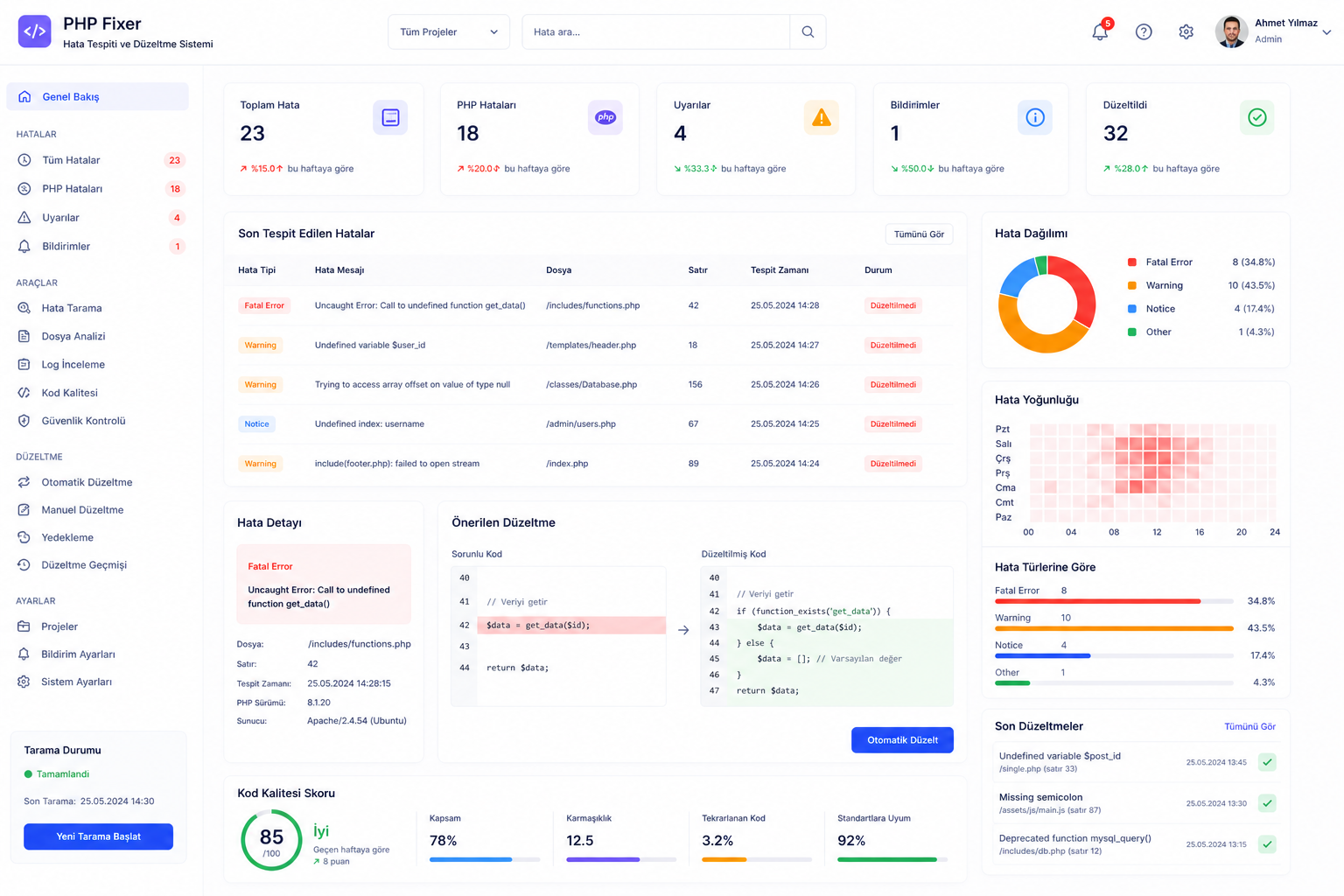Click the Karmaşıklık 12.5 progress bar
Screen dimensions: 1344x896
621,860
